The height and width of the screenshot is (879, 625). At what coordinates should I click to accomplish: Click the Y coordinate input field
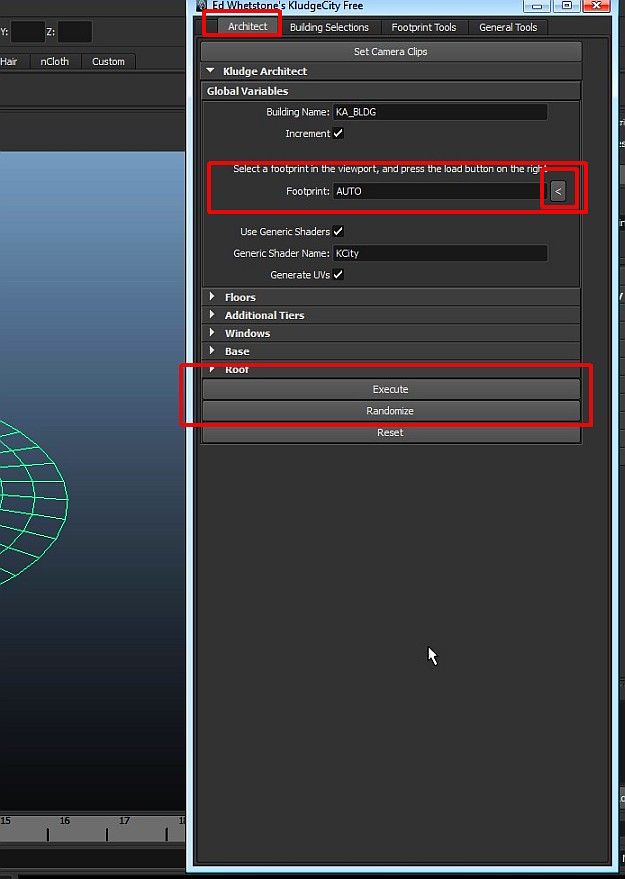tap(28, 32)
